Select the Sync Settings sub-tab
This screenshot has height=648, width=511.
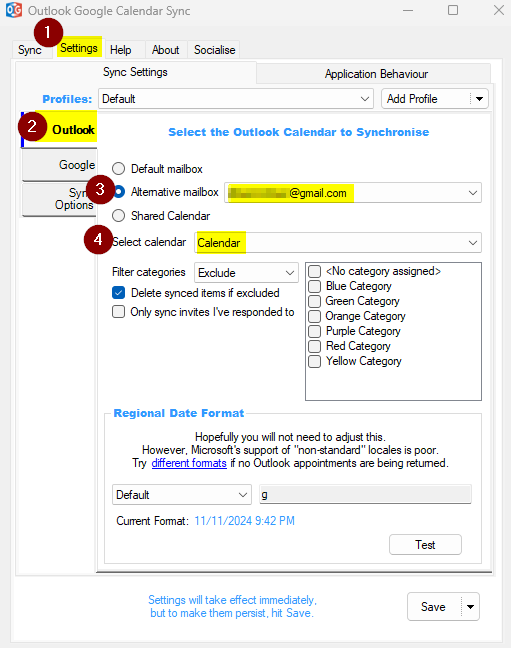coord(135,72)
